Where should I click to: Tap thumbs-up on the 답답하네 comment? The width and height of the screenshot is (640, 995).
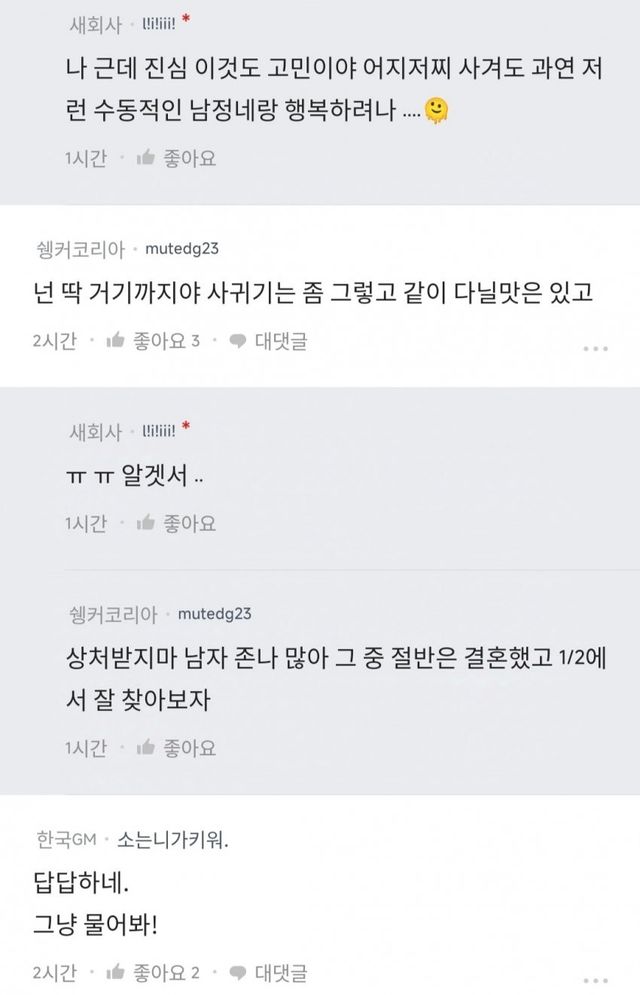point(115,971)
